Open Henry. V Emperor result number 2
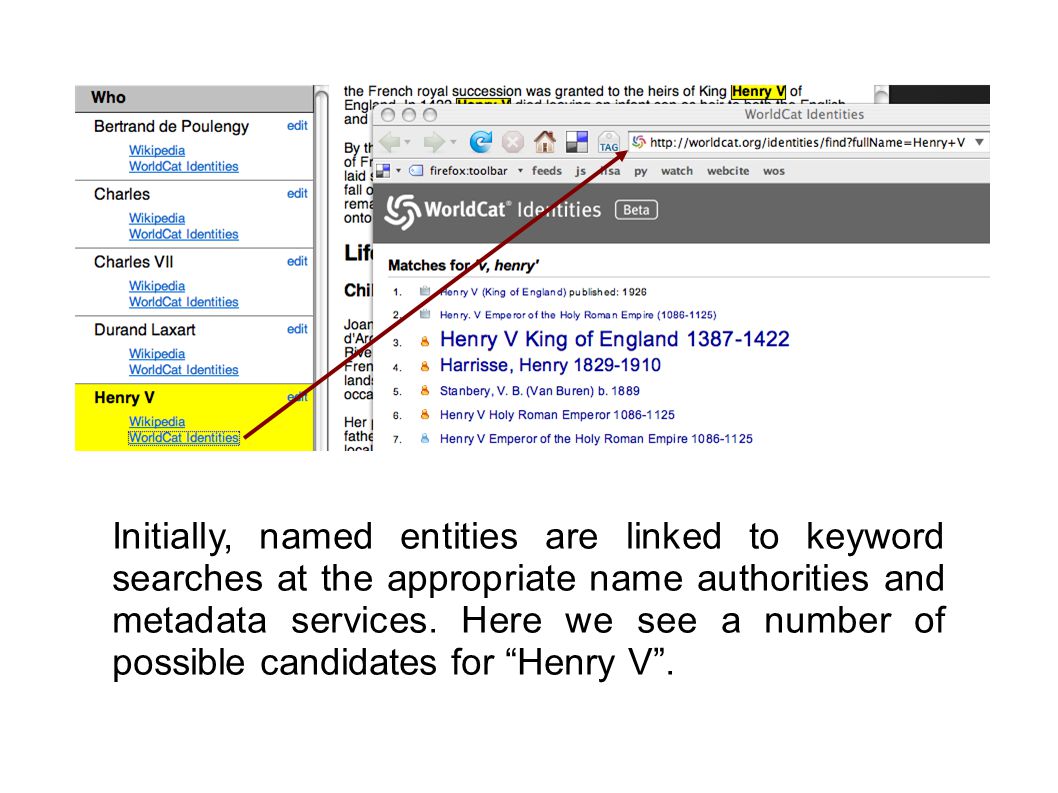This screenshot has width=1058, height=793. [x=578, y=315]
